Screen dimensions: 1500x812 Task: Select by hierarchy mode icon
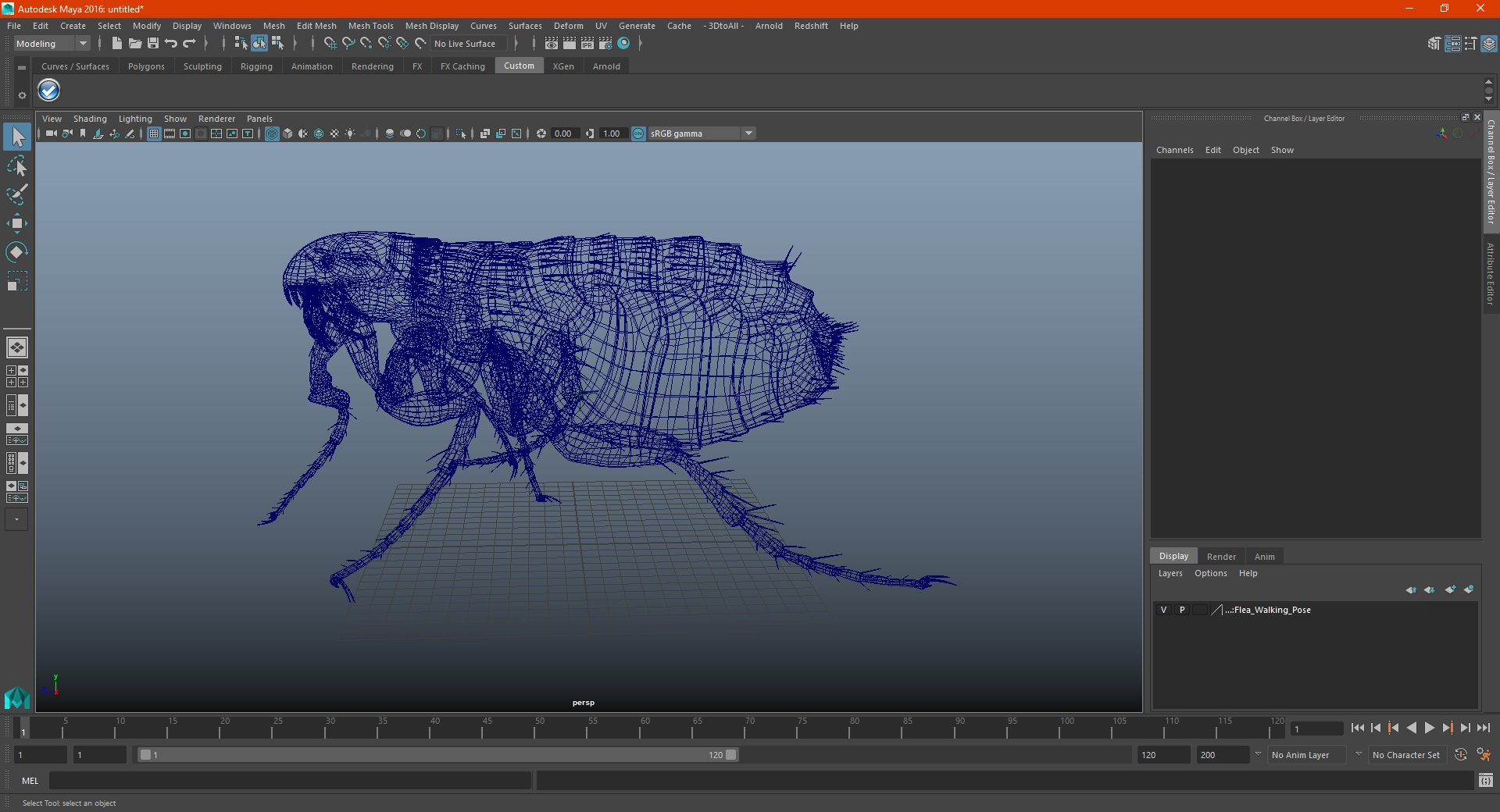(x=241, y=44)
